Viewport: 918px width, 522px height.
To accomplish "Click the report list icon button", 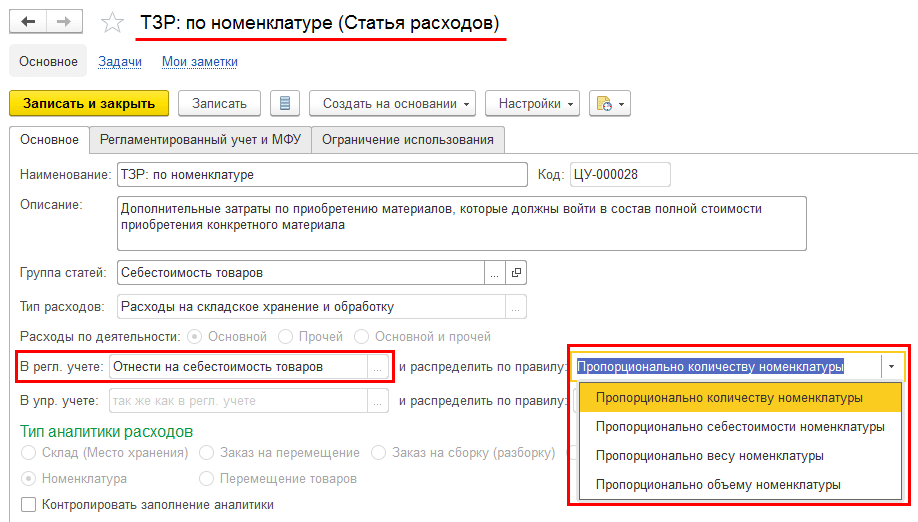I will 285,103.
